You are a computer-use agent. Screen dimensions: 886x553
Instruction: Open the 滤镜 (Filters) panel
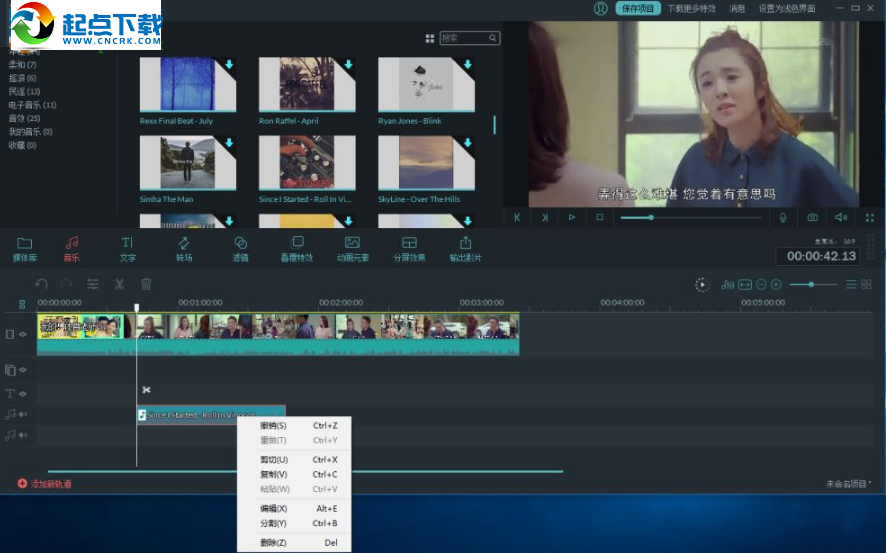240,248
